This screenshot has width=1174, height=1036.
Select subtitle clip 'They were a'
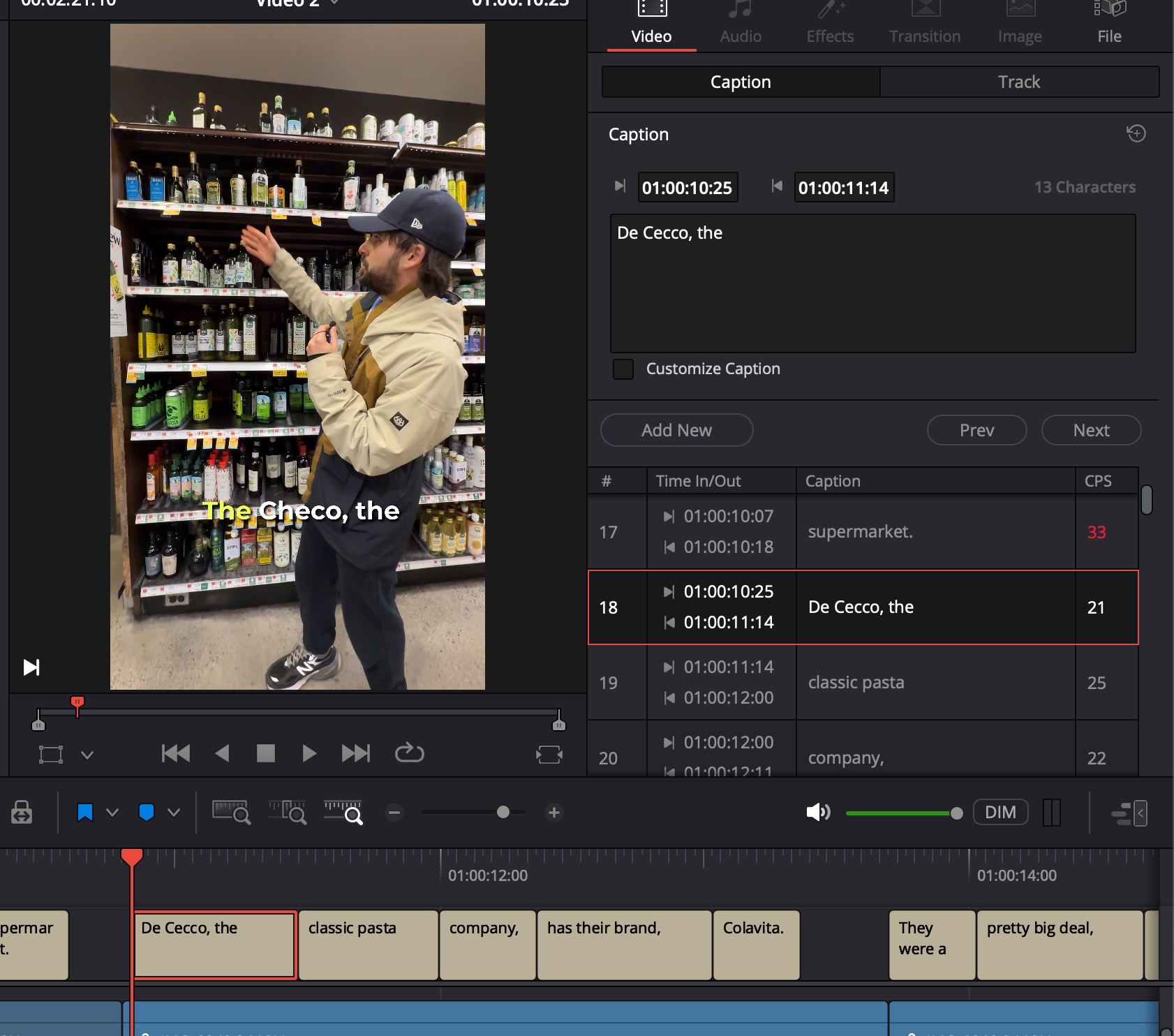(932, 945)
